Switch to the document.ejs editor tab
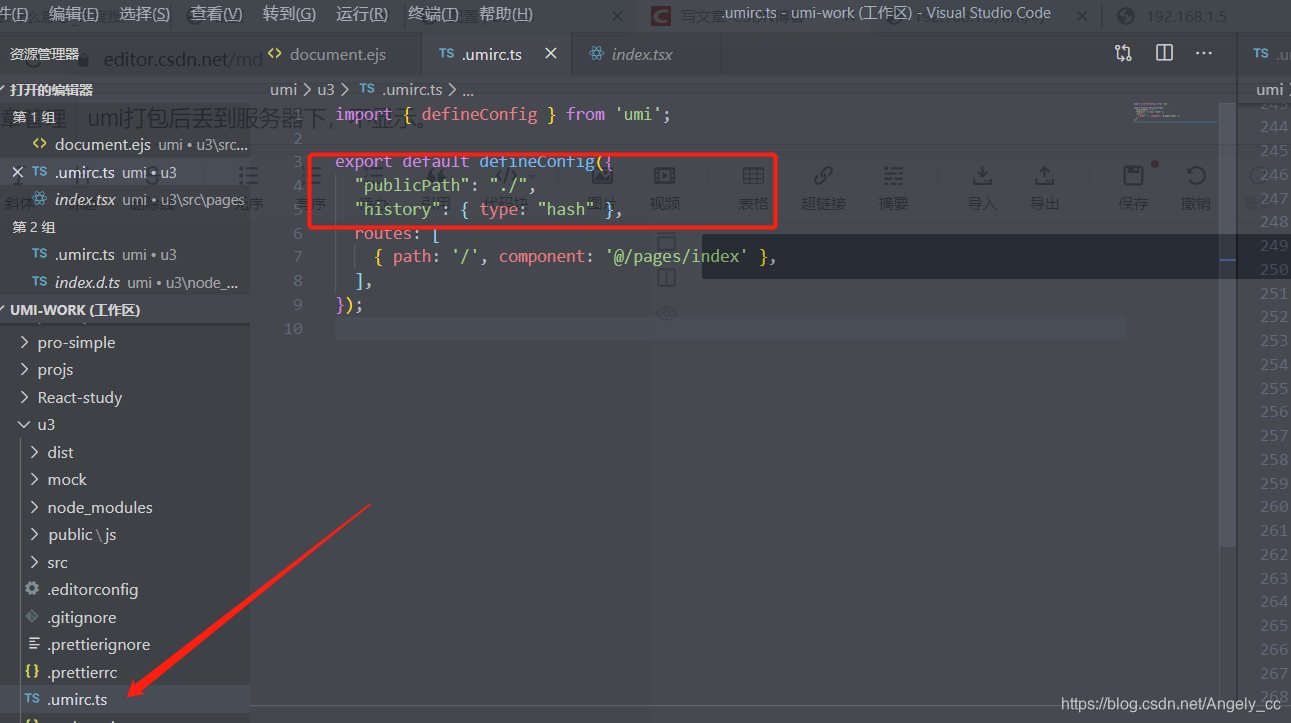 337,54
